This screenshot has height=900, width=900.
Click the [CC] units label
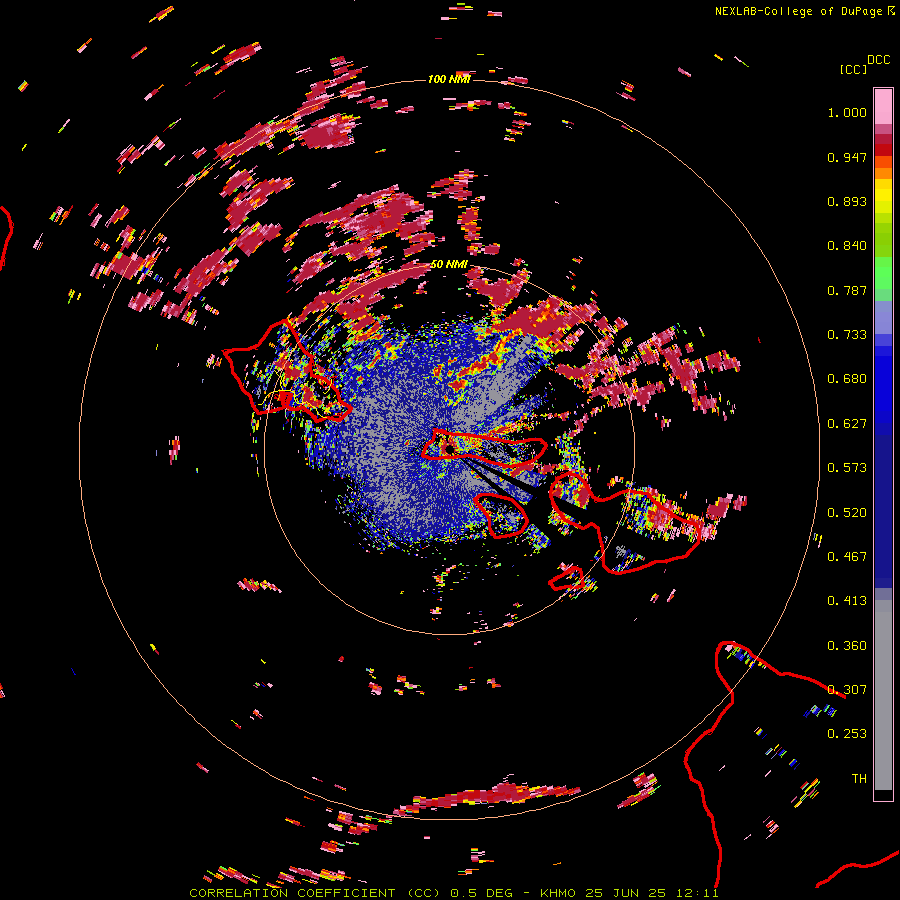coord(853,69)
